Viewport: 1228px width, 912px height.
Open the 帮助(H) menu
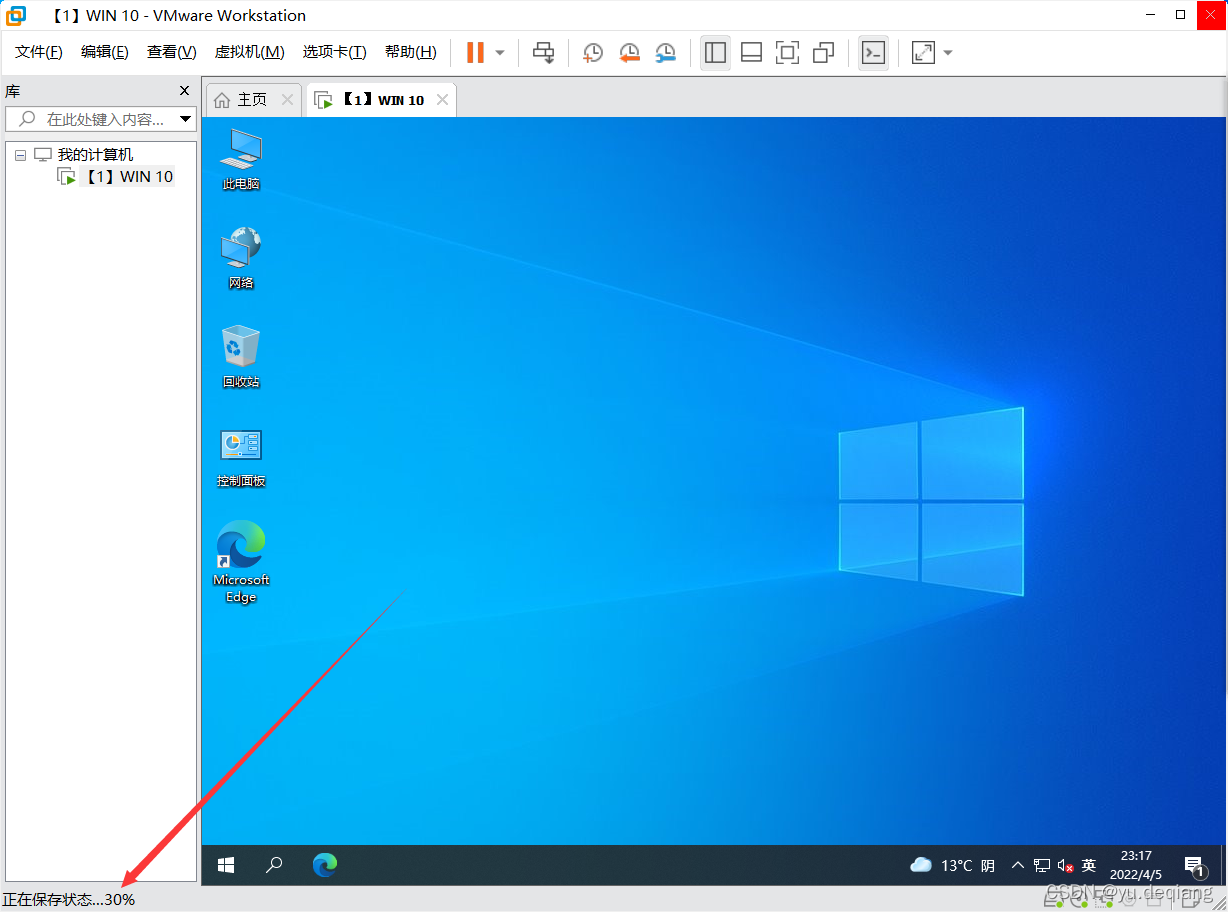(x=411, y=52)
